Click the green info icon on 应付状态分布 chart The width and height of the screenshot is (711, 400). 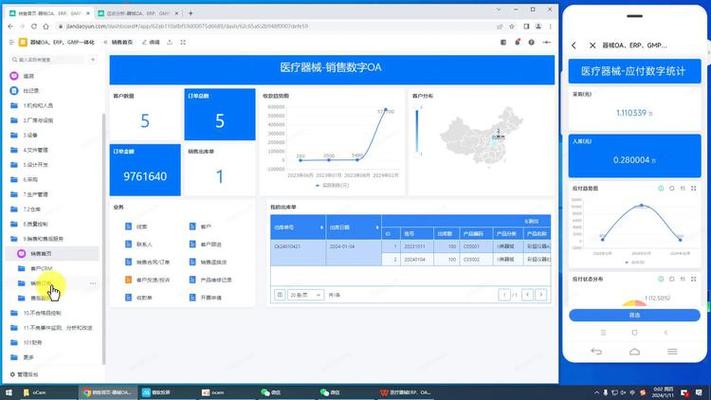(x=661, y=279)
